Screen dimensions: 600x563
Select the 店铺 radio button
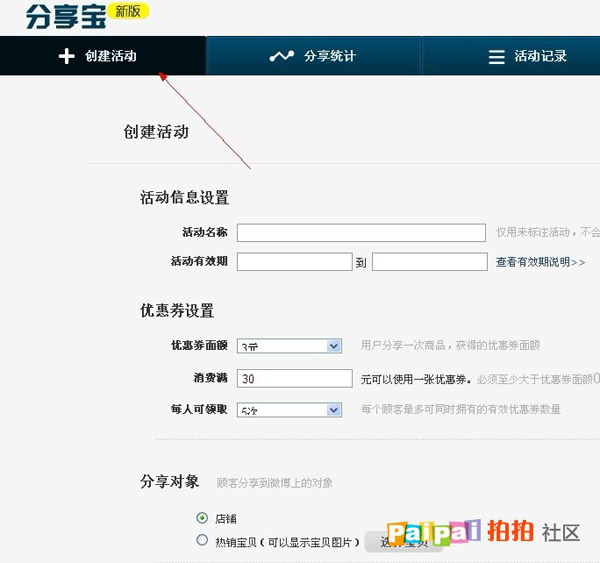click(202, 518)
